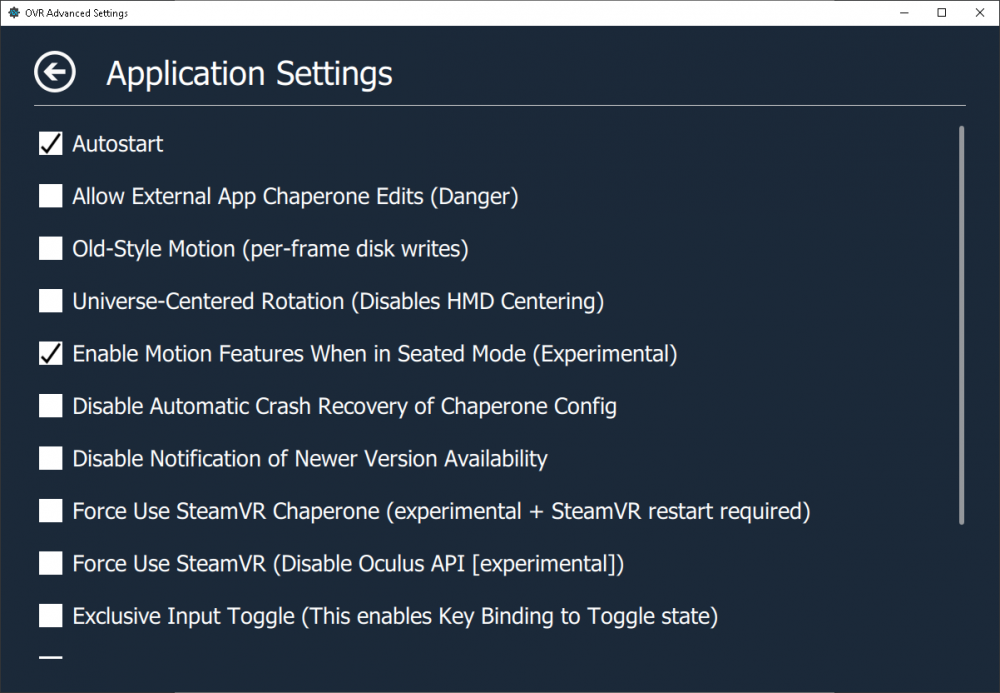
Task: Click the Application Settings page heading
Action: 249,74
